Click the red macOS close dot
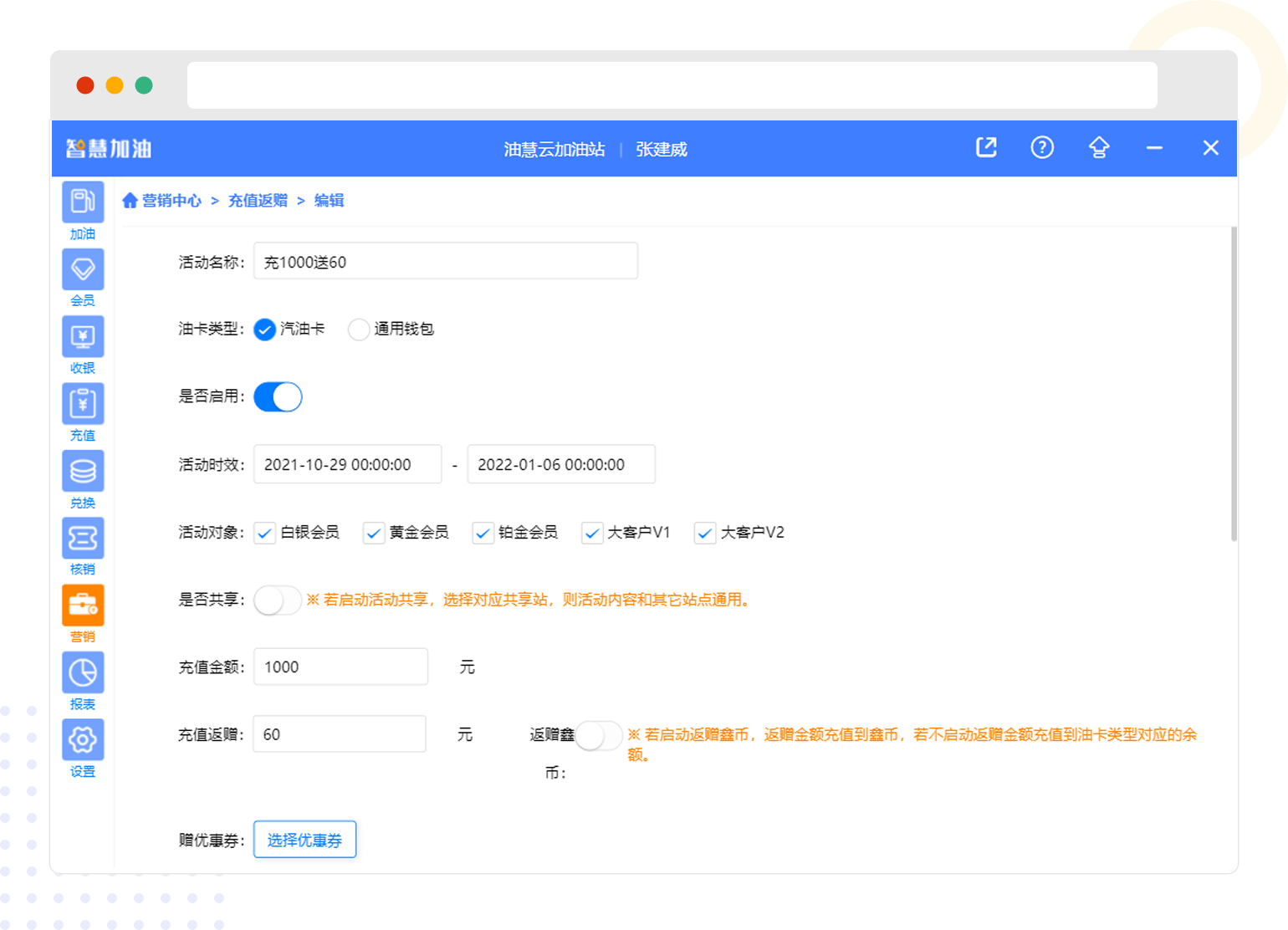 [x=85, y=85]
